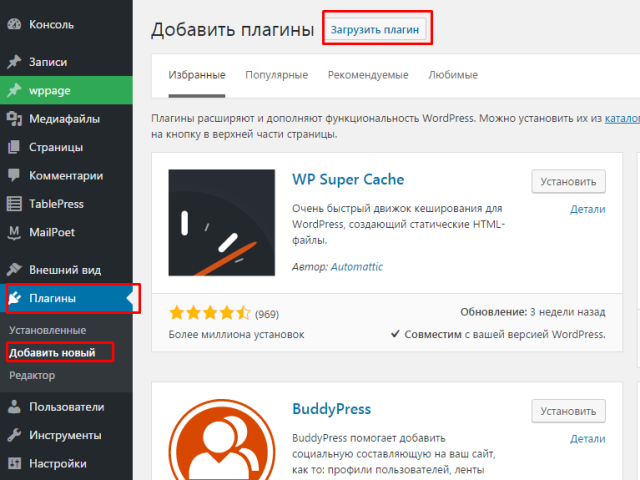Switch to the Рекомендуемые tab
This screenshot has width=640, height=480.
pos(368,75)
